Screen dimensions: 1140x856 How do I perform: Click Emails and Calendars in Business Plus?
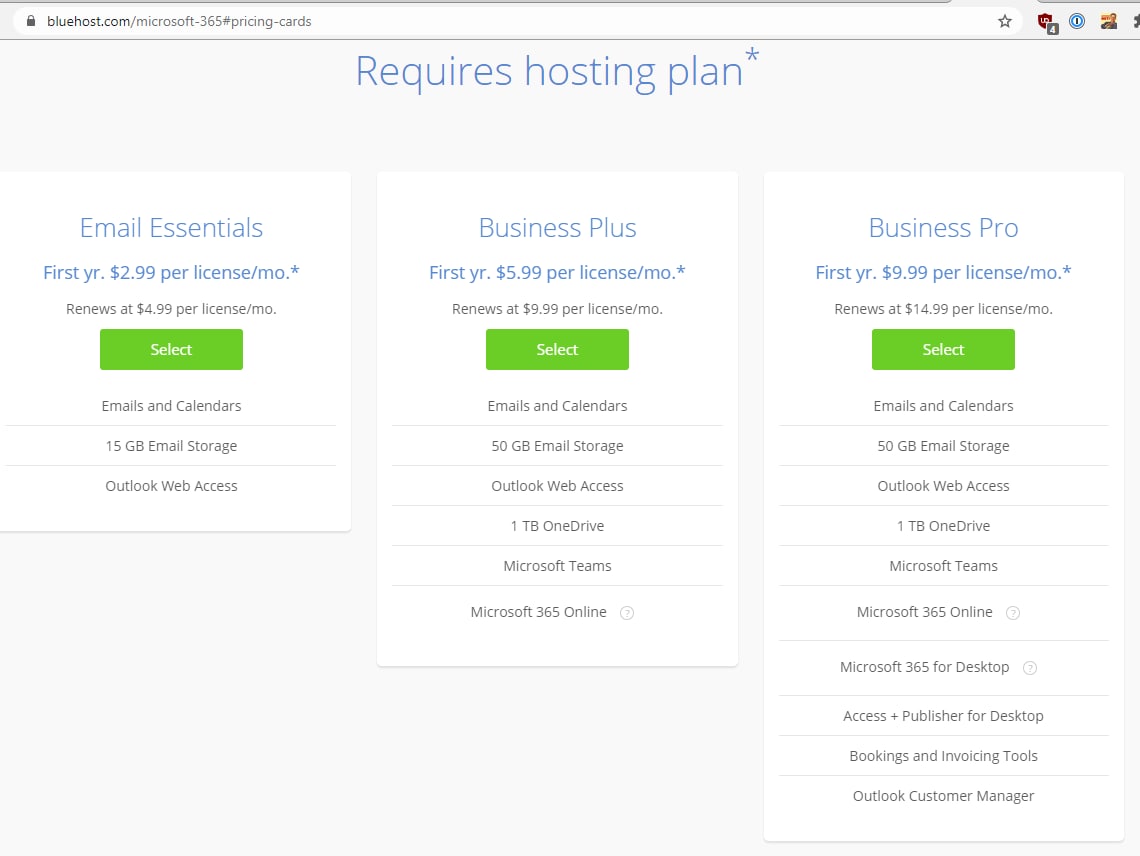(x=558, y=406)
